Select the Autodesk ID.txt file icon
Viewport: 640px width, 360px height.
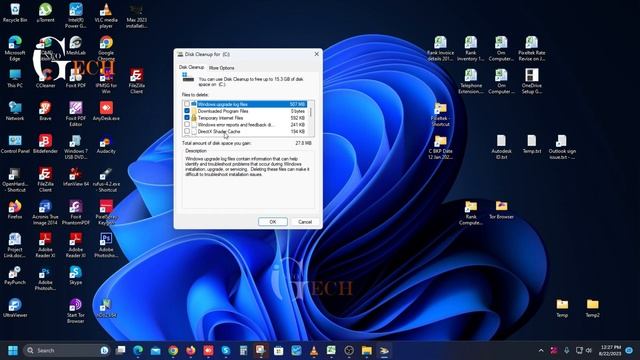point(501,147)
